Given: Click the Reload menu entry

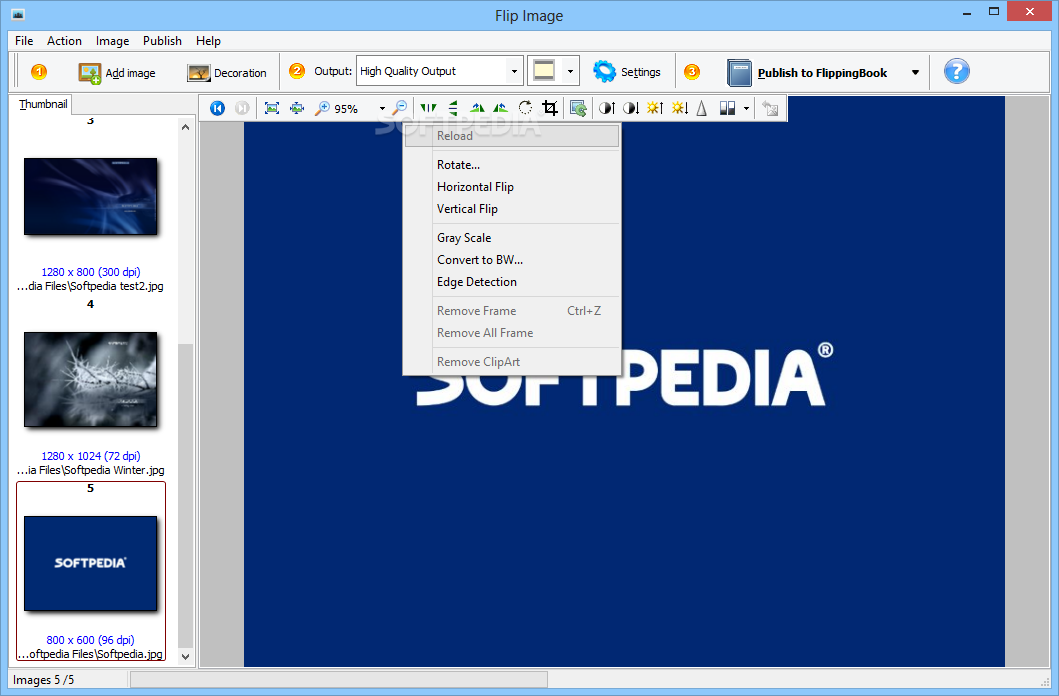Looking at the screenshot, I should (x=512, y=136).
